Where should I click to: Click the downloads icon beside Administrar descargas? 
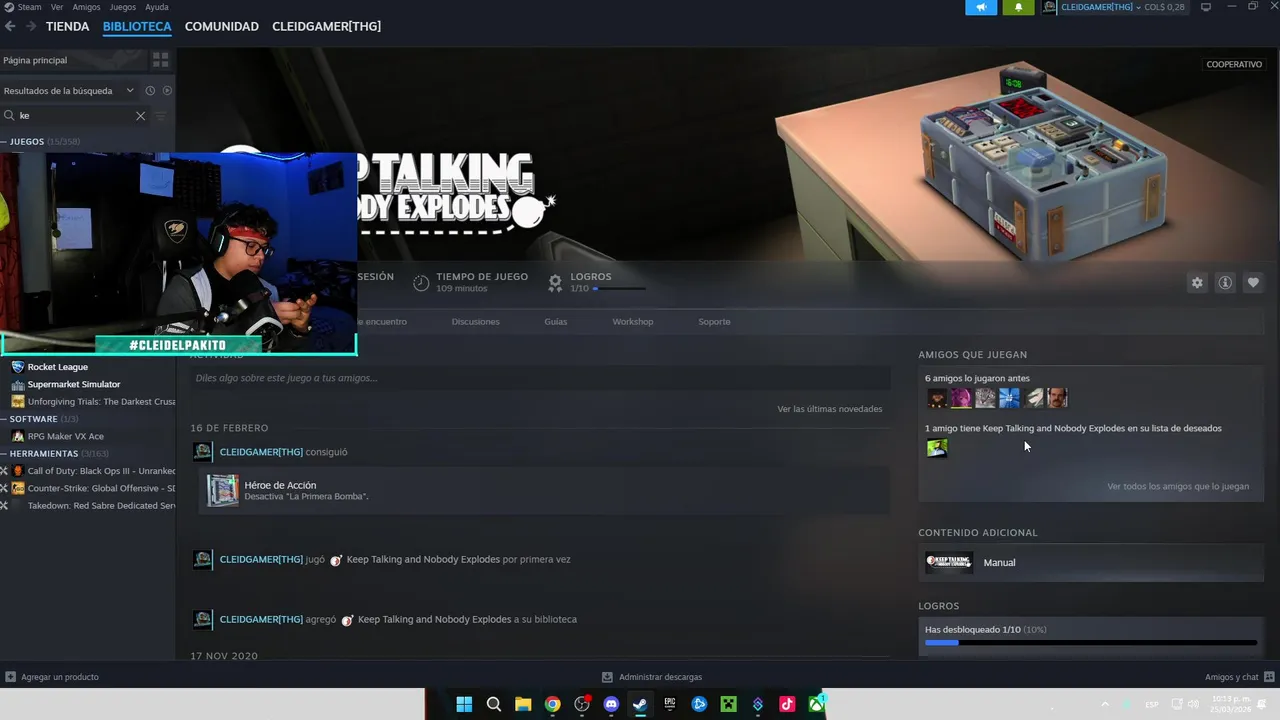tap(607, 677)
